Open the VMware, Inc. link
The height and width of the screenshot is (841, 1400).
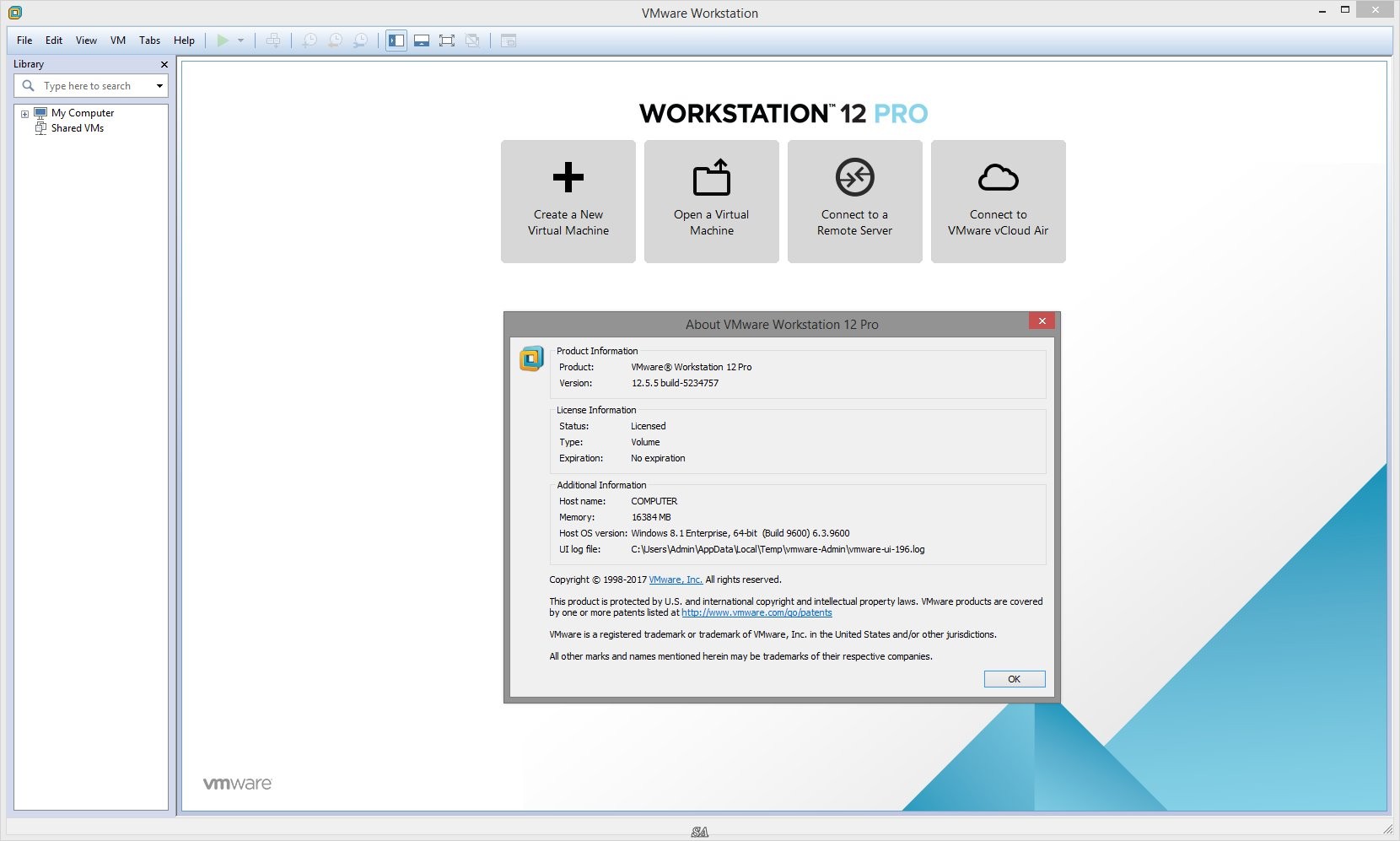676,580
